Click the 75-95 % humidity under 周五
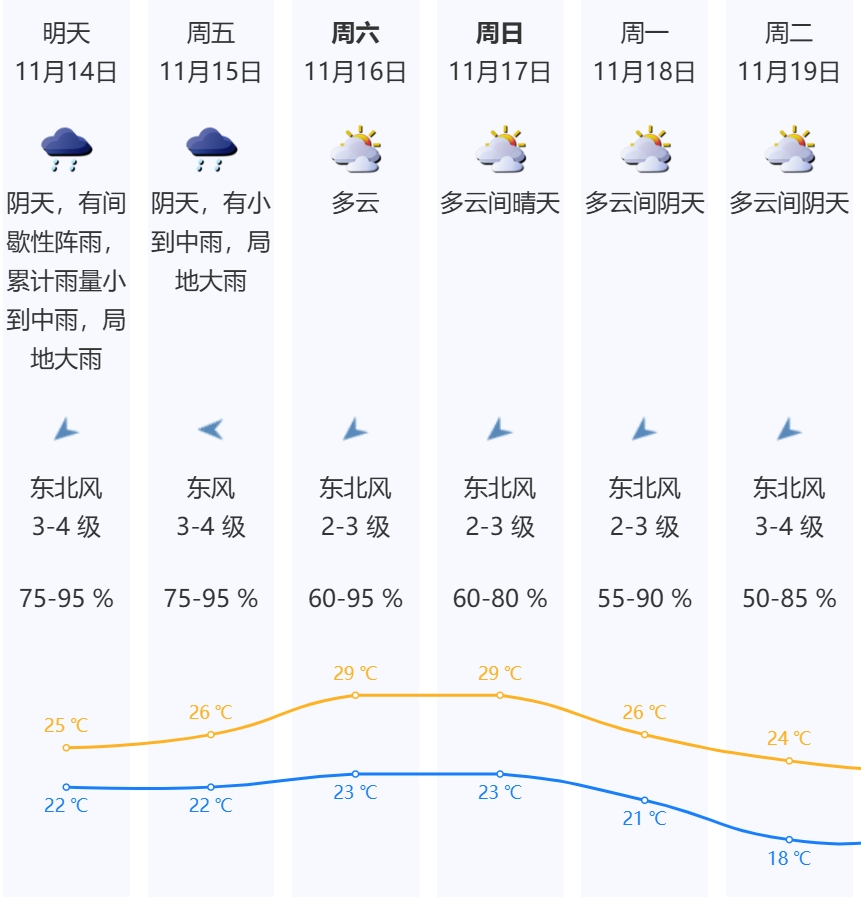This screenshot has width=861, height=897. pyautogui.click(x=211, y=599)
